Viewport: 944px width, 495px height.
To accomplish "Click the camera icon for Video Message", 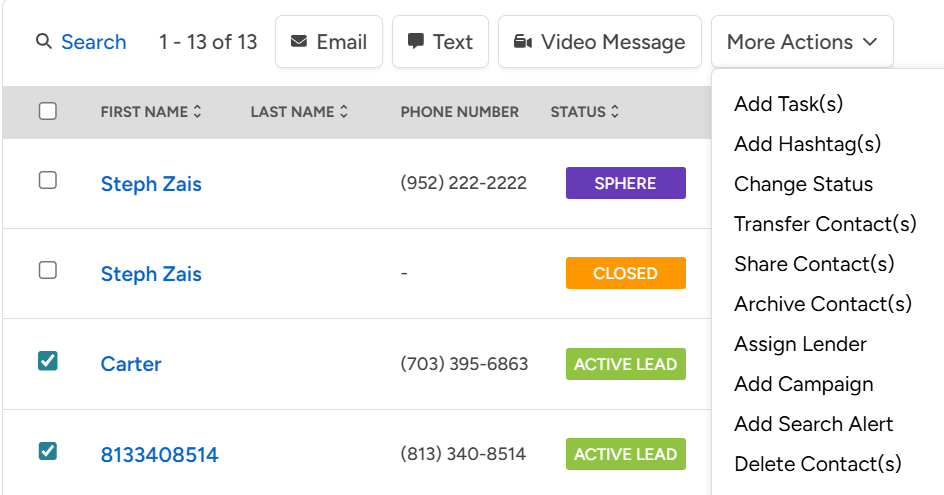I will (522, 42).
